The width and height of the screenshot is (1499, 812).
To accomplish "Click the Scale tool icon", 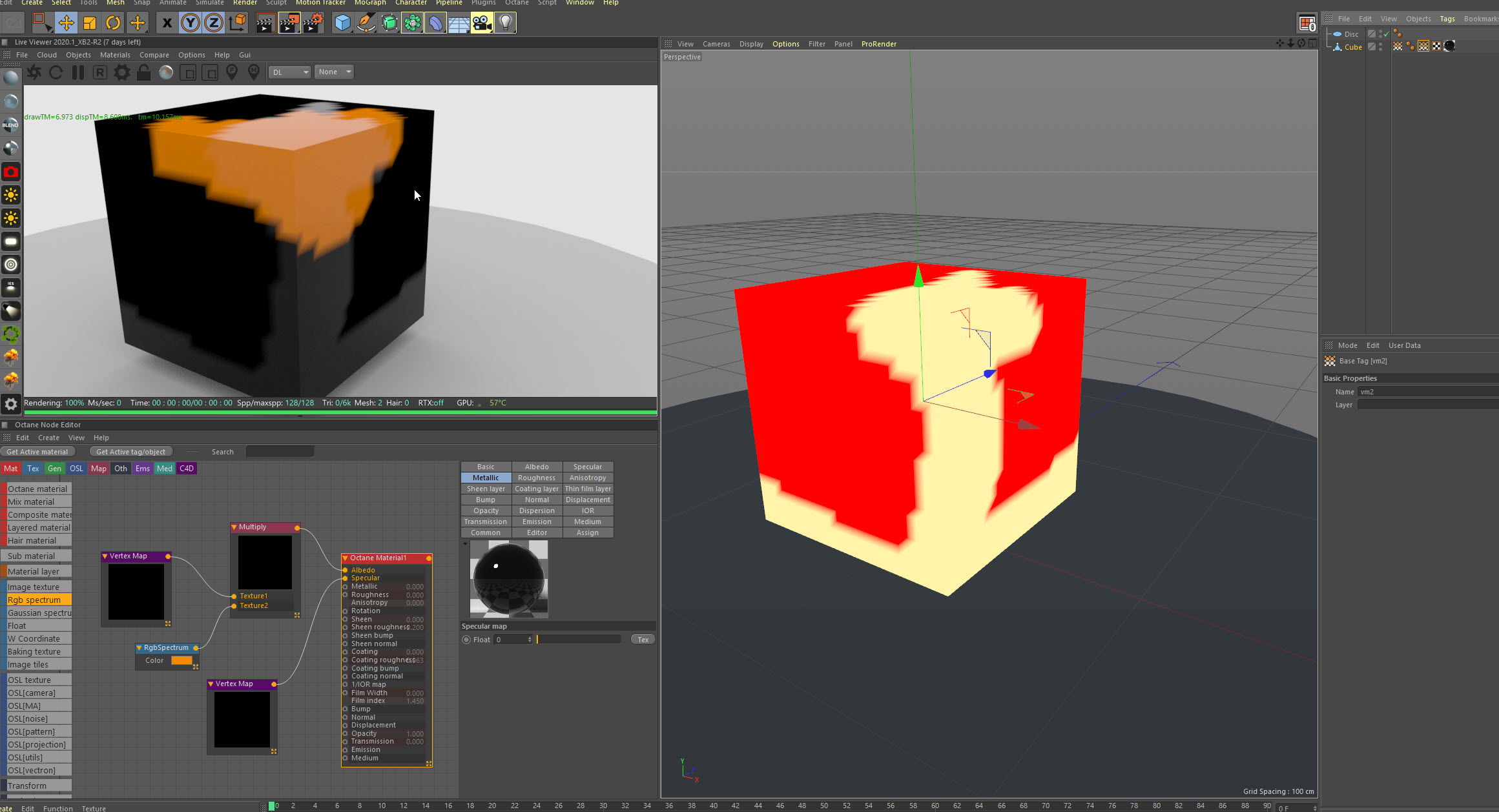I will [90, 23].
